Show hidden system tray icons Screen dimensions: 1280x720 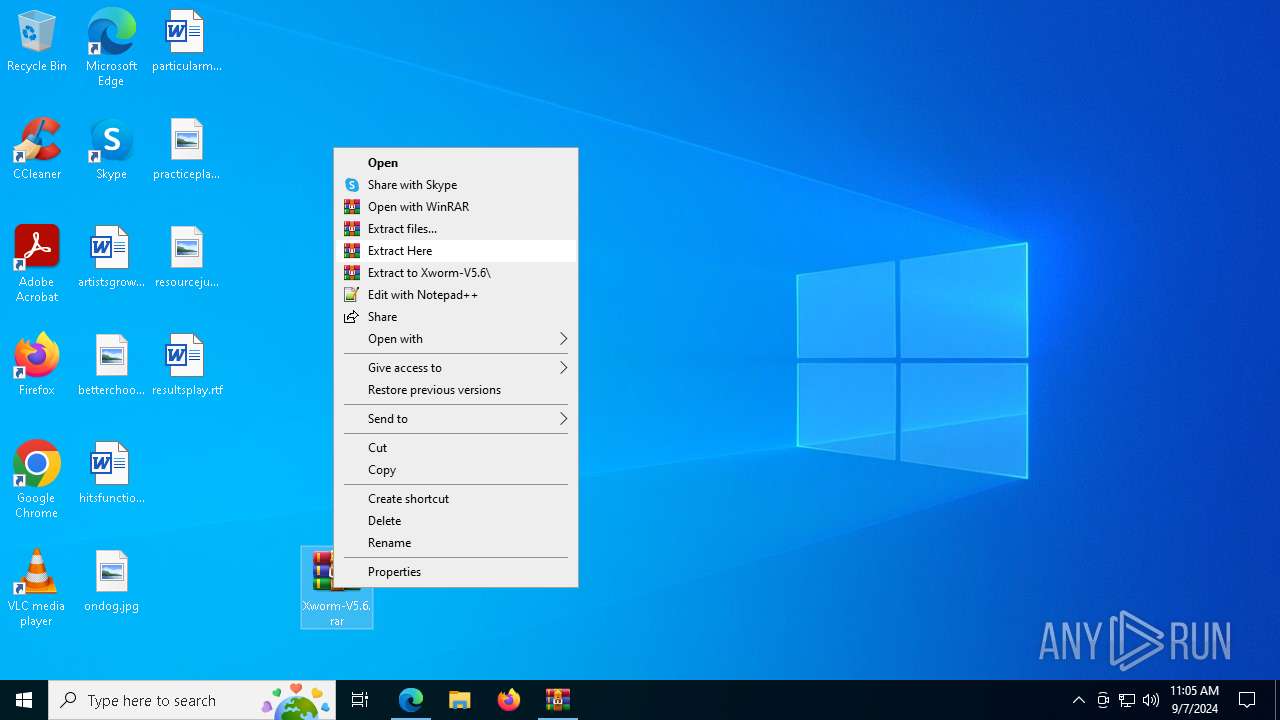pyautogui.click(x=1079, y=700)
